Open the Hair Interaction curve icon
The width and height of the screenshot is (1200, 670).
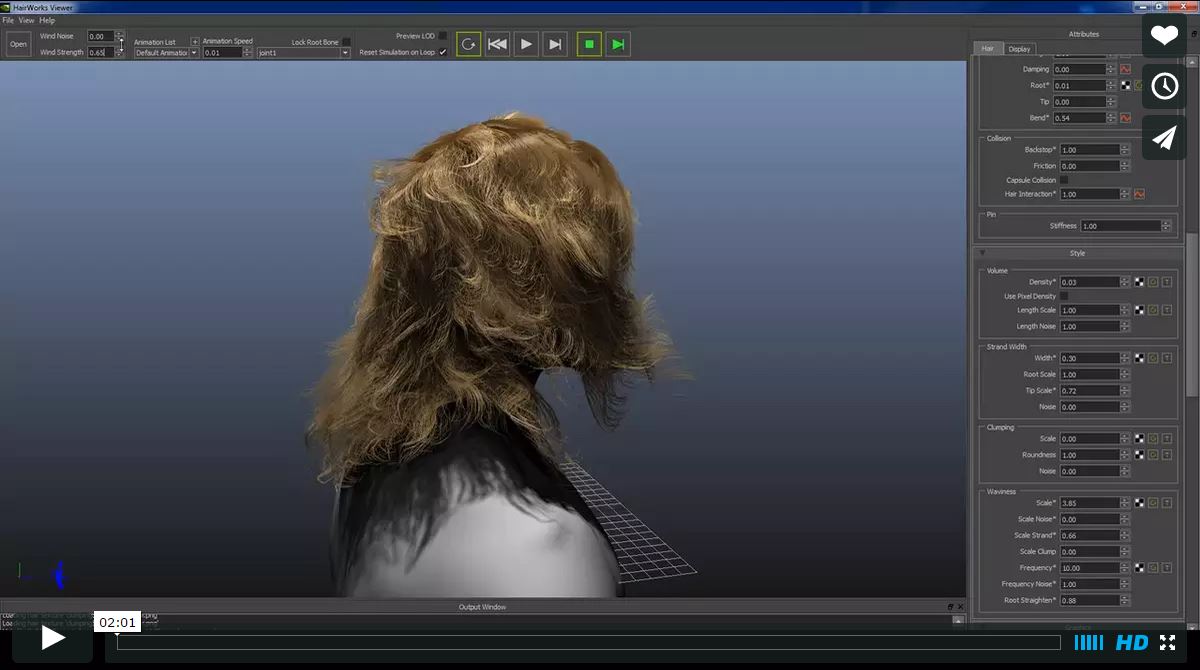(1139, 194)
